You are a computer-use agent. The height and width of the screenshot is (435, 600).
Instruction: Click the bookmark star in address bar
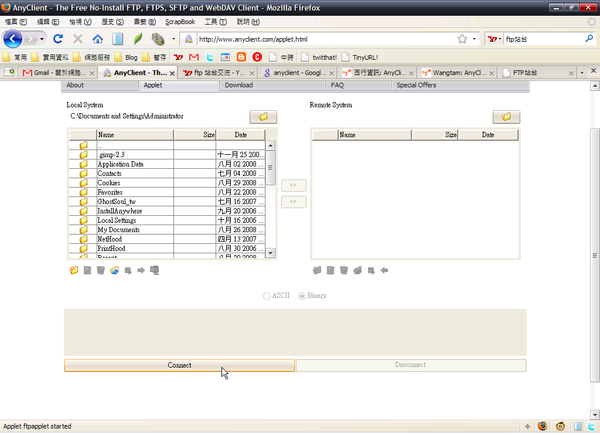point(462,39)
